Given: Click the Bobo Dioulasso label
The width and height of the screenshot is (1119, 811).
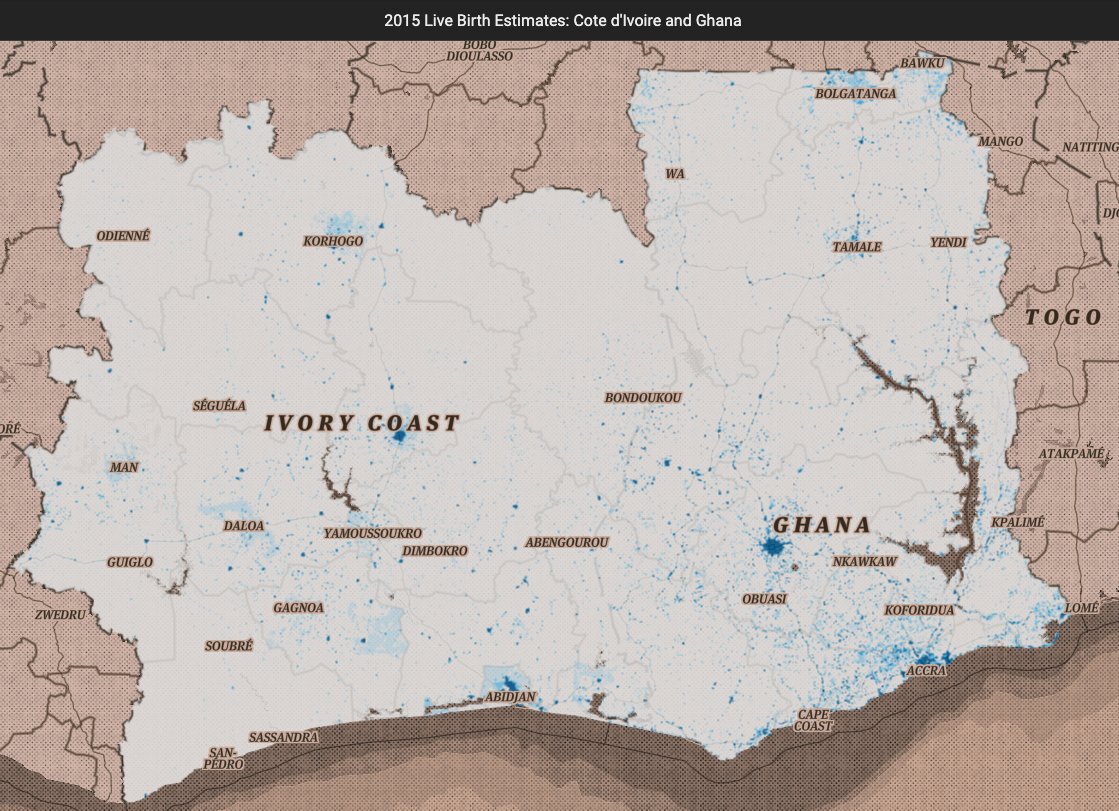Looking at the screenshot, I should pos(480,51).
